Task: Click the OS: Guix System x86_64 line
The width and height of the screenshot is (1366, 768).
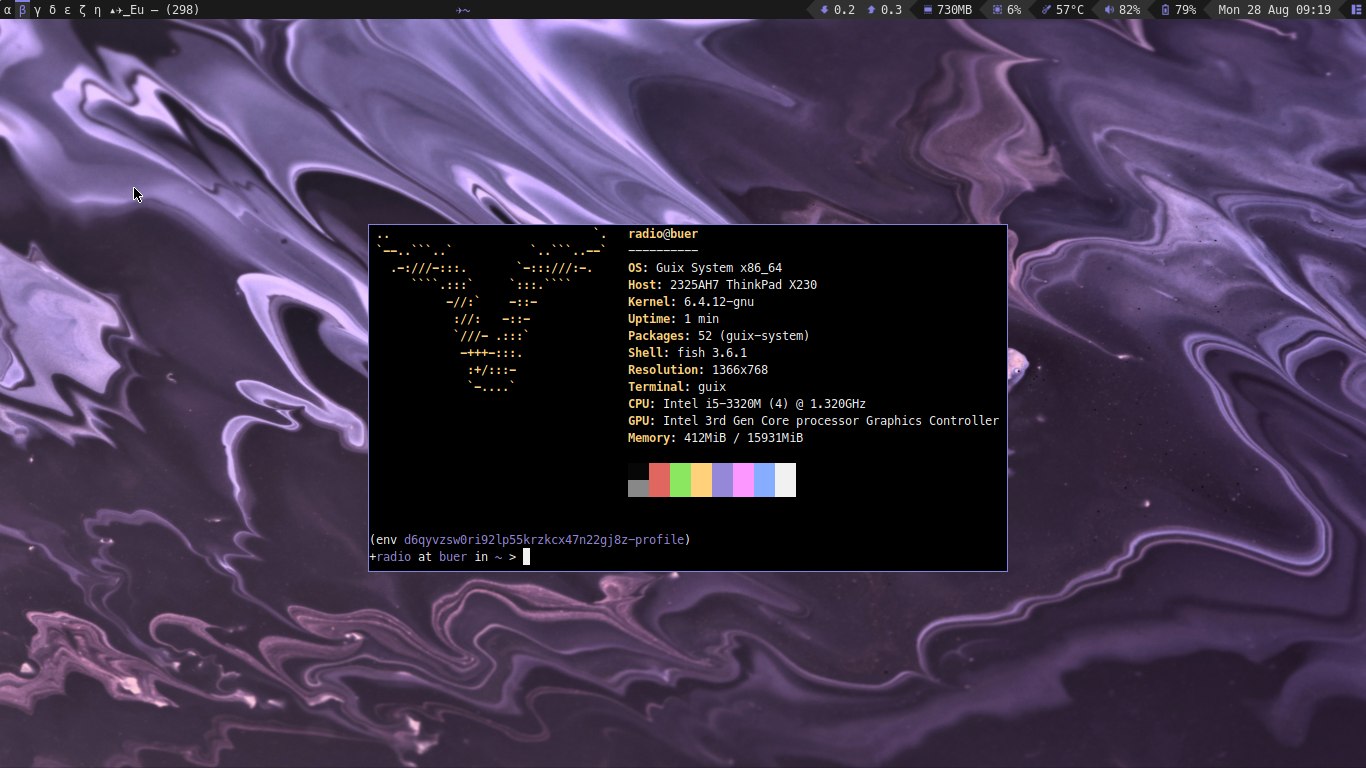Action: coord(705,268)
